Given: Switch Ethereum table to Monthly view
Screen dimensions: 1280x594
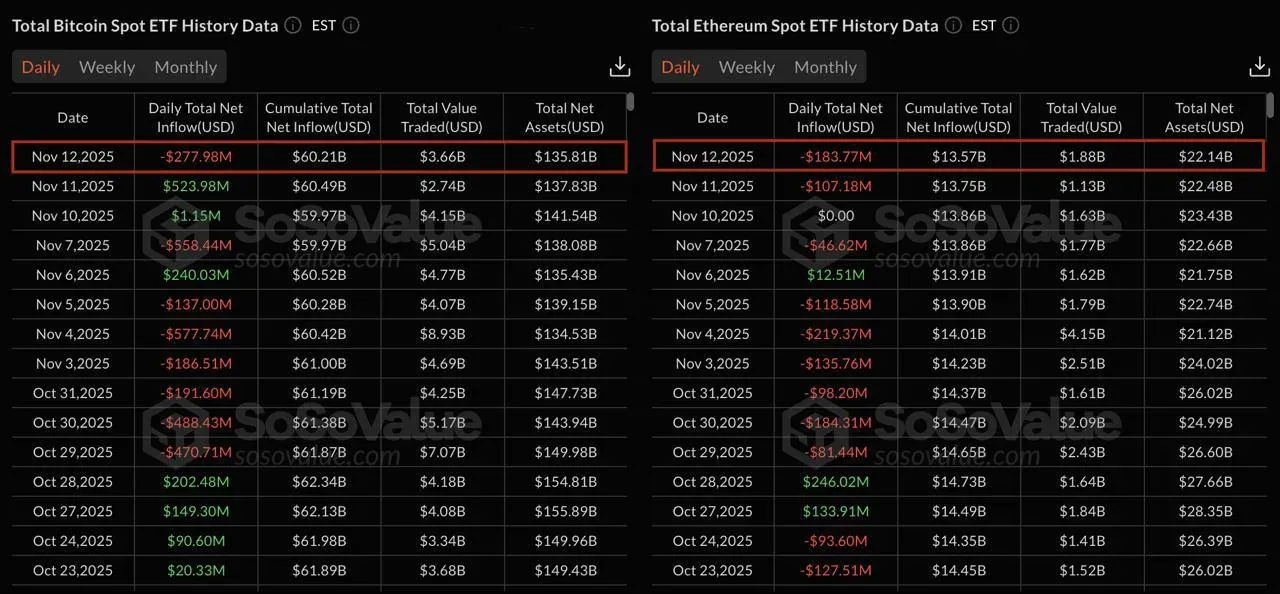Looking at the screenshot, I should click(x=825, y=67).
